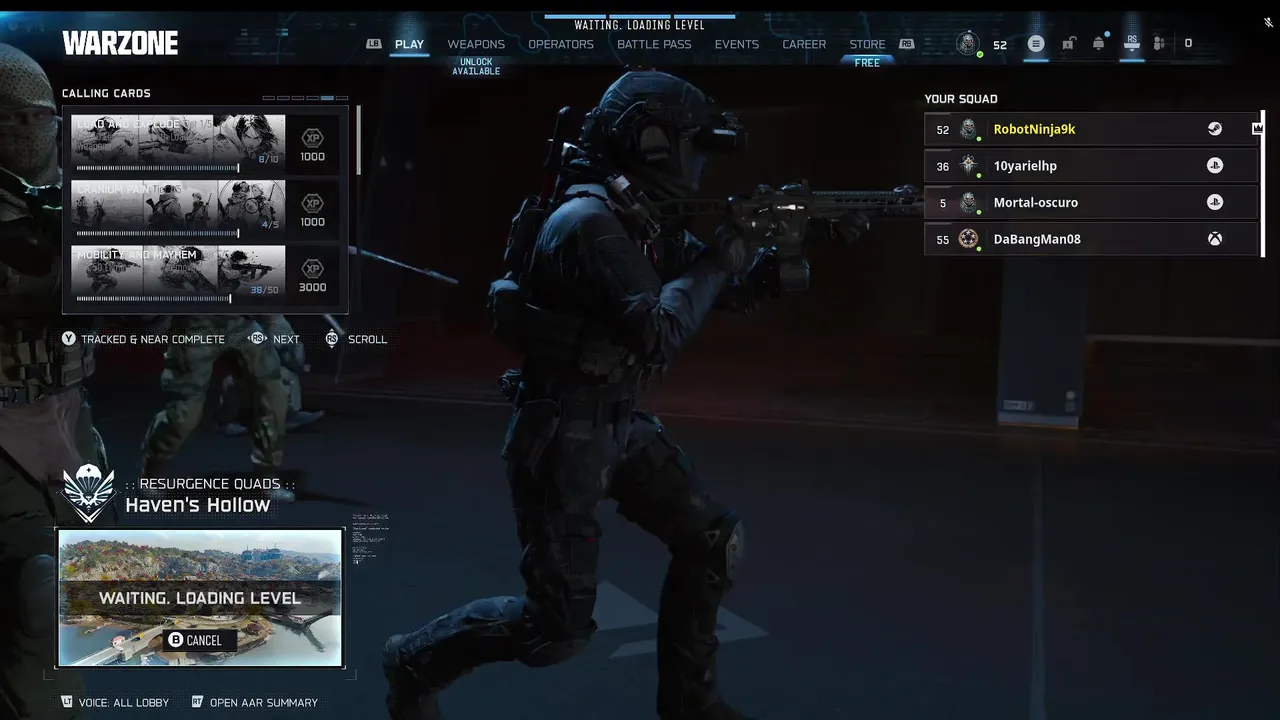Select squad member Mortal-oscuro
This screenshot has width=1280, height=720.
(1090, 202)
